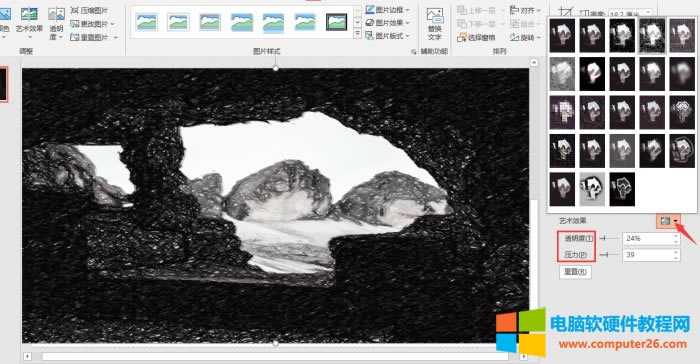
Task: Open the 旋转 rotate menu
Action: [525, 38]
